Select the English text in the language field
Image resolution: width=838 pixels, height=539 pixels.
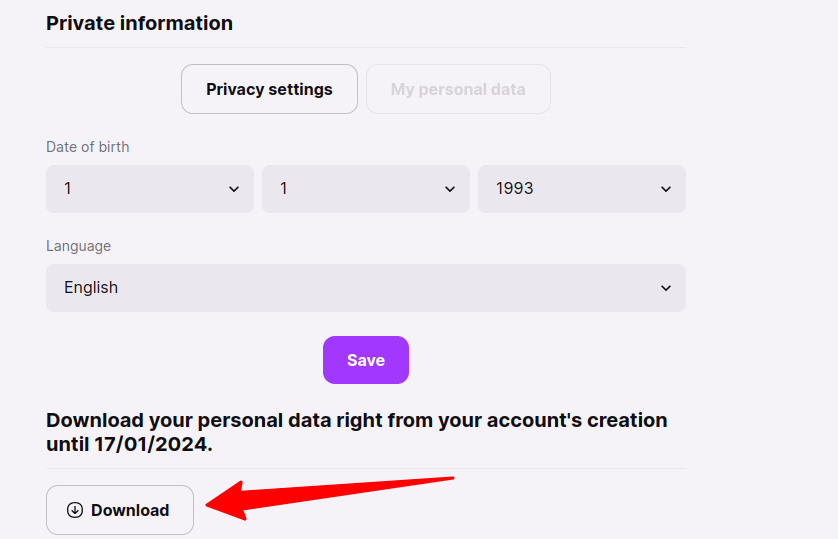click(x=91, y=287)
